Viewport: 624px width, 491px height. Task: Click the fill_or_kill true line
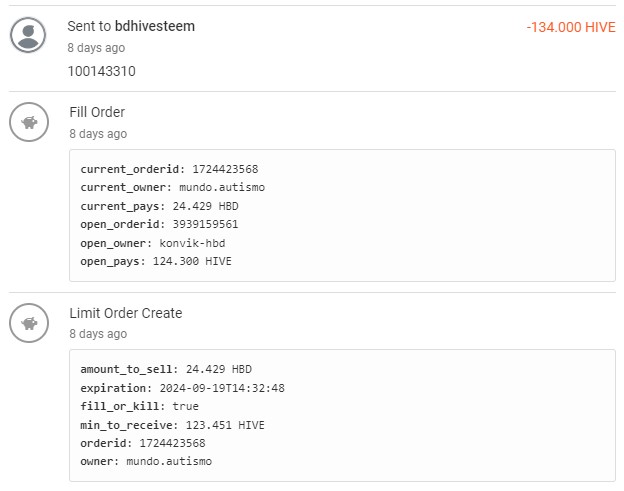tap(139, 406)
